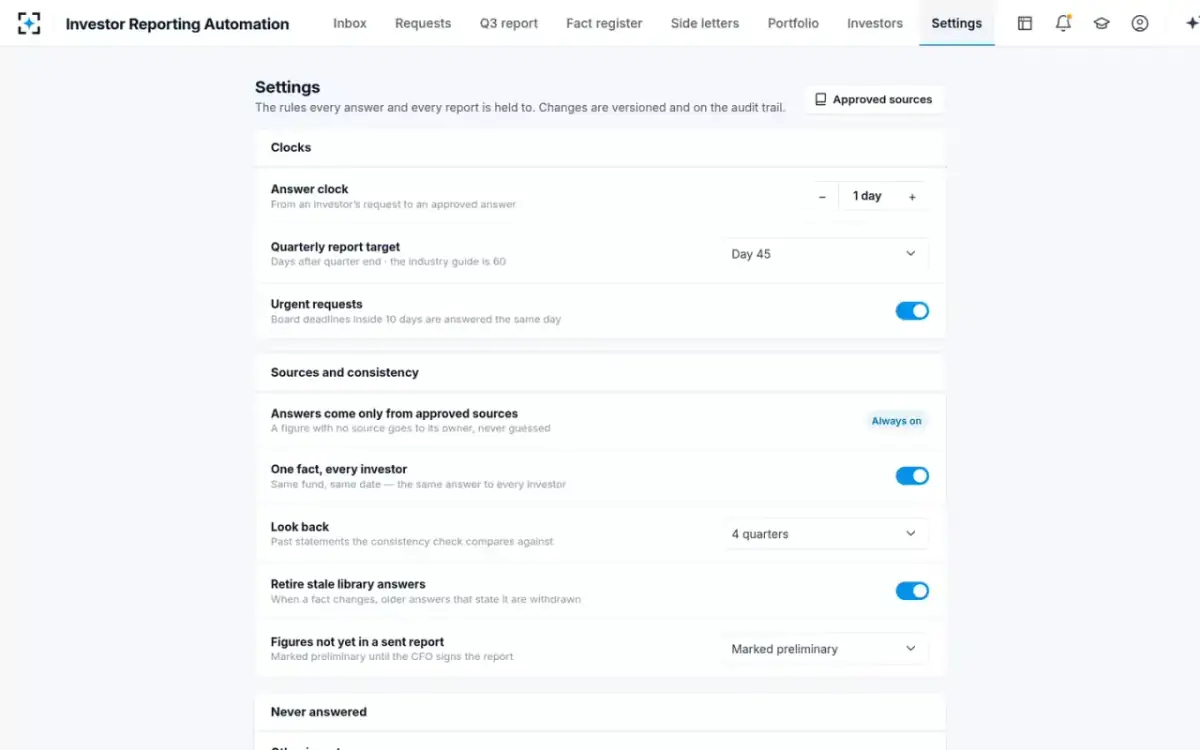Click the "One fact, every investor" label
Viewport: 1200px width, 750px height.
pos(339,469)
